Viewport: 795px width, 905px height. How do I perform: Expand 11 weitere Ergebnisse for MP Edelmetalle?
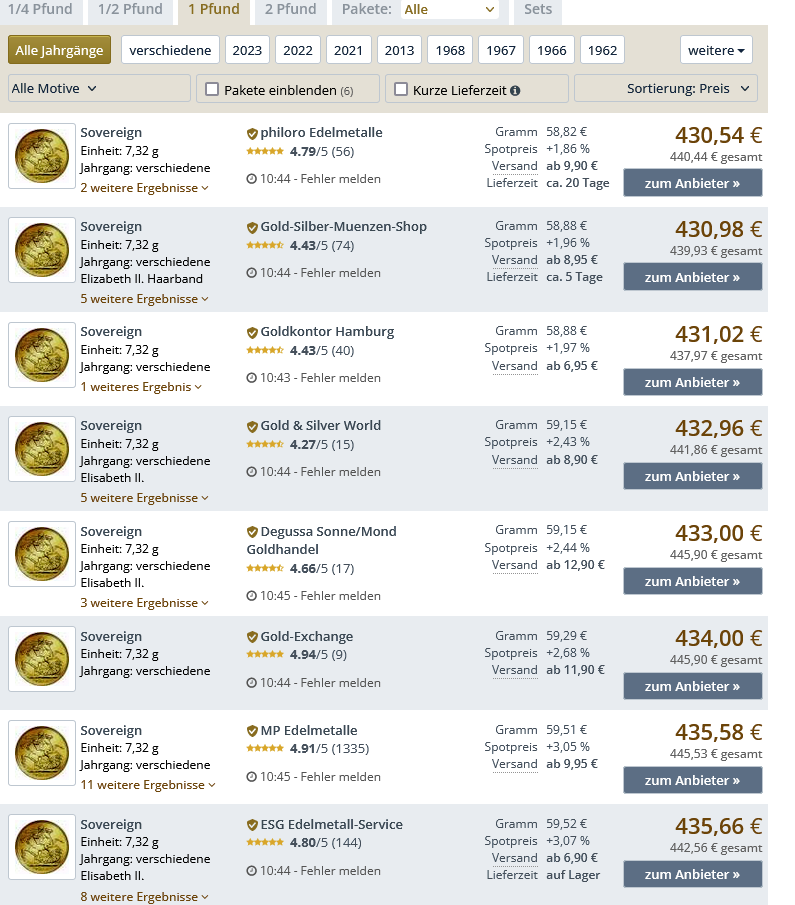pos(148,785)
